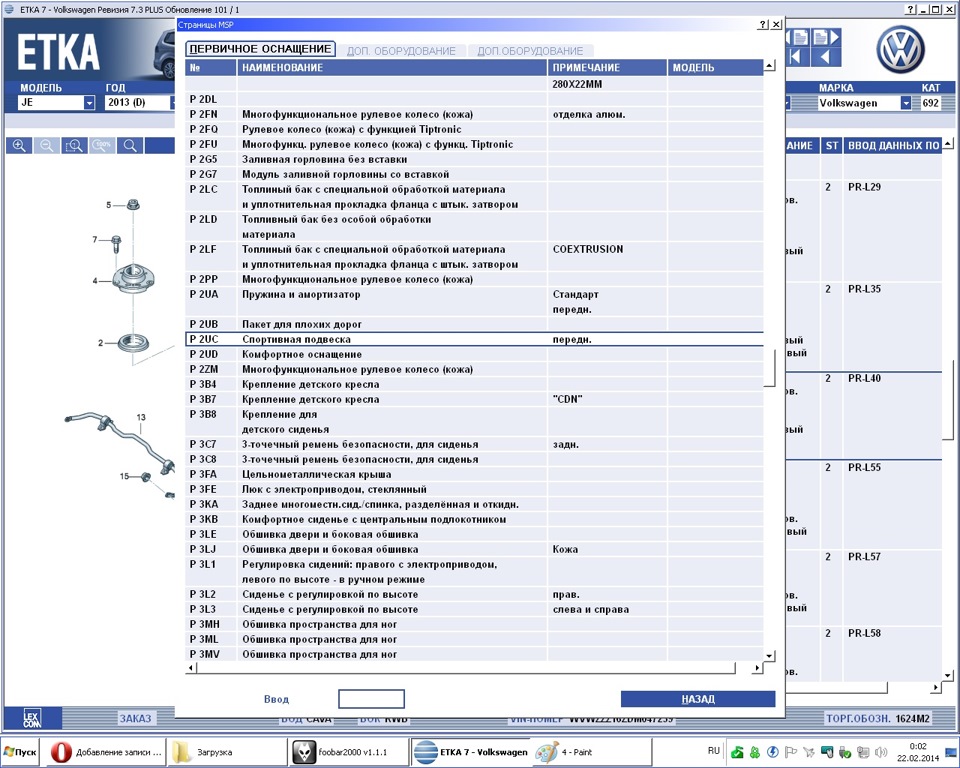Click the ГОД 2013 (D) field
960x768 pixels.
[x=138, y=102]
